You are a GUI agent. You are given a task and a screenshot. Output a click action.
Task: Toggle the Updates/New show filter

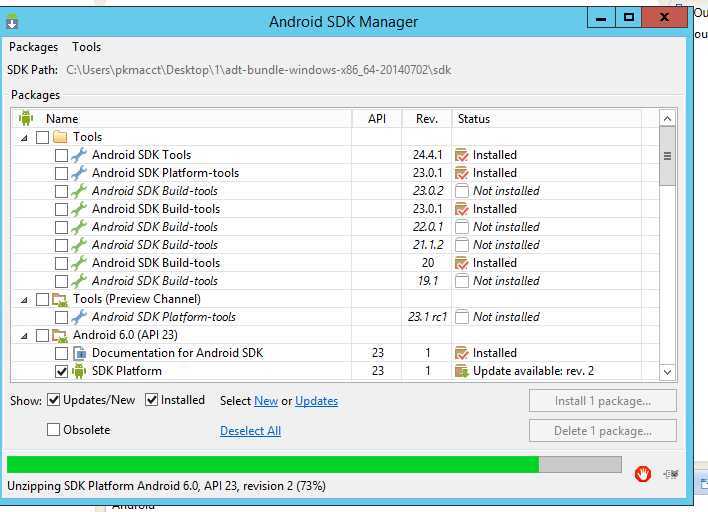(x=53, y=400)
